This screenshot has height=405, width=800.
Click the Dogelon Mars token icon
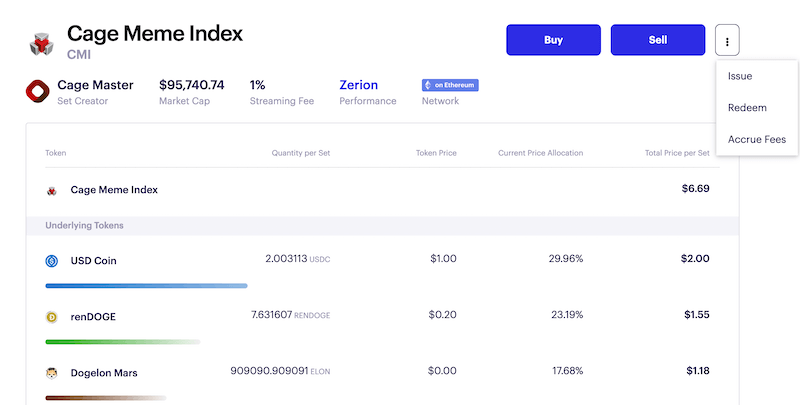(52, 373)
